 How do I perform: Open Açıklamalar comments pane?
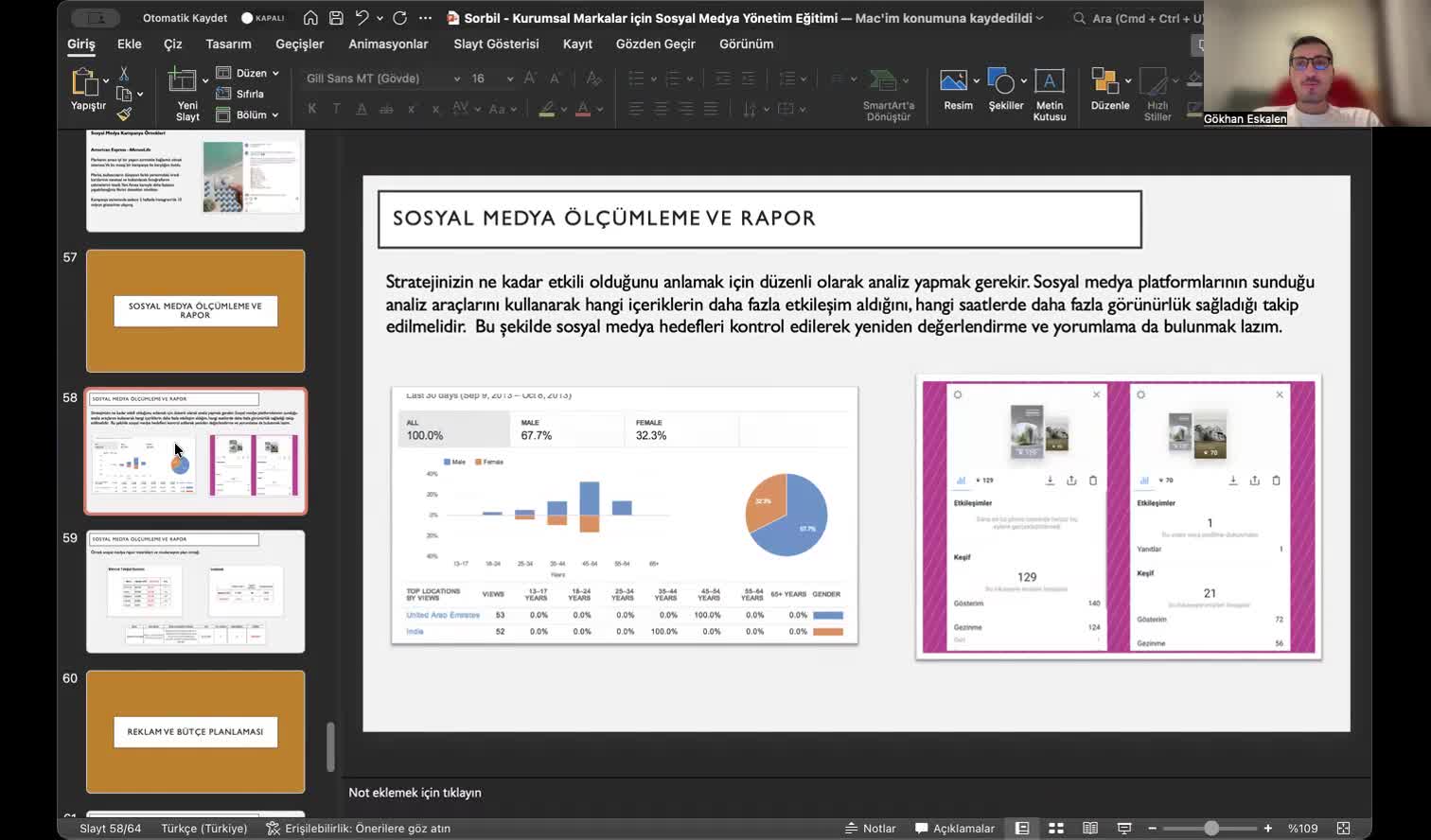point(955,828)
